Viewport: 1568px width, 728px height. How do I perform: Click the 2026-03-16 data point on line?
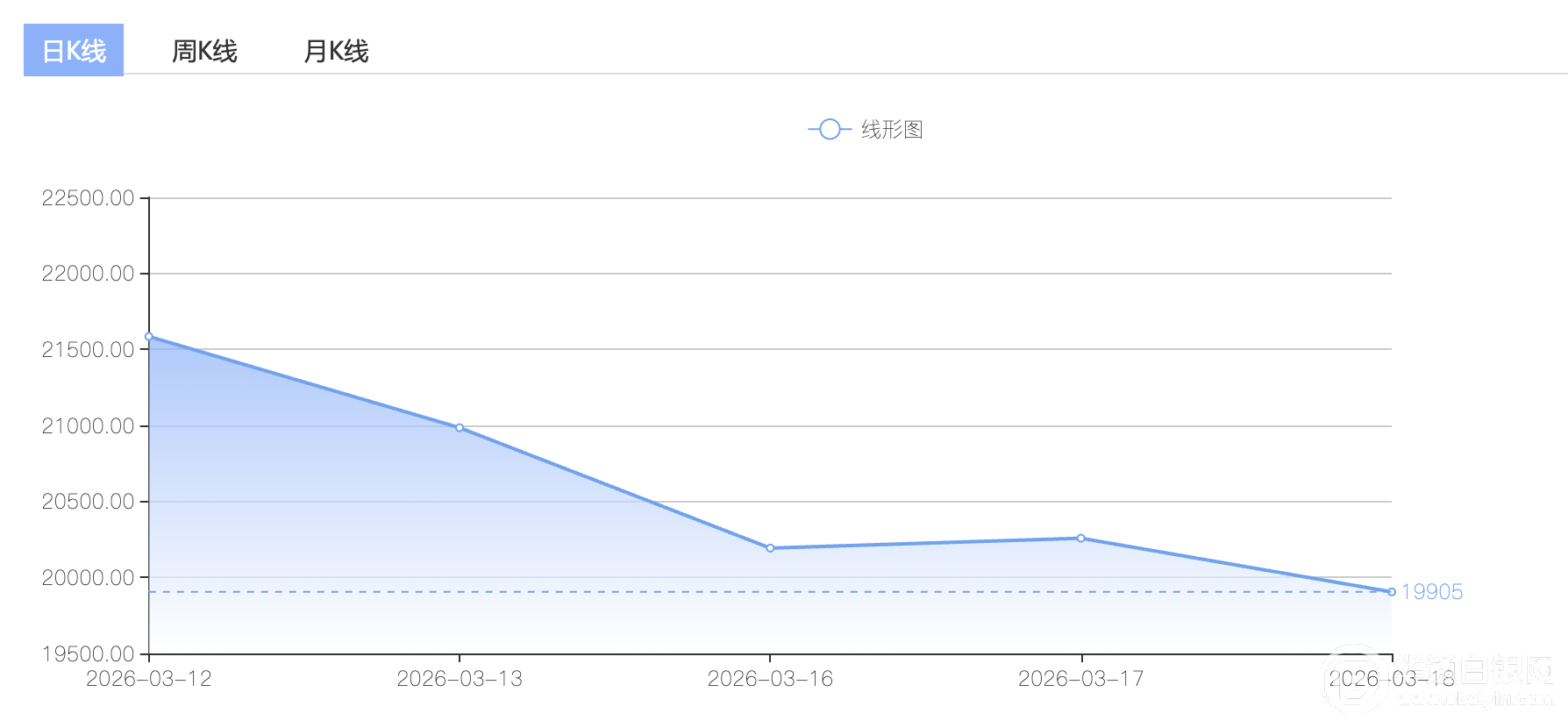[x=770, y=548]
